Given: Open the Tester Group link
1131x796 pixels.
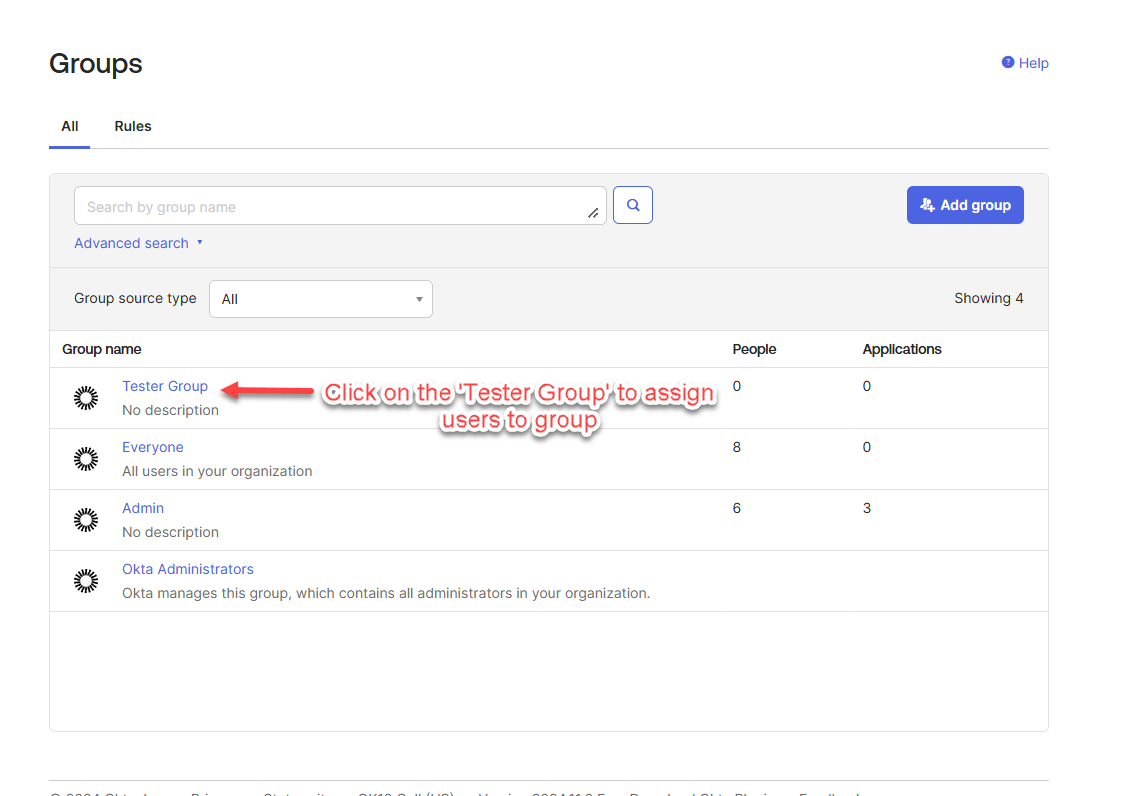Looking at the screenshot, I should pos(165,386).
